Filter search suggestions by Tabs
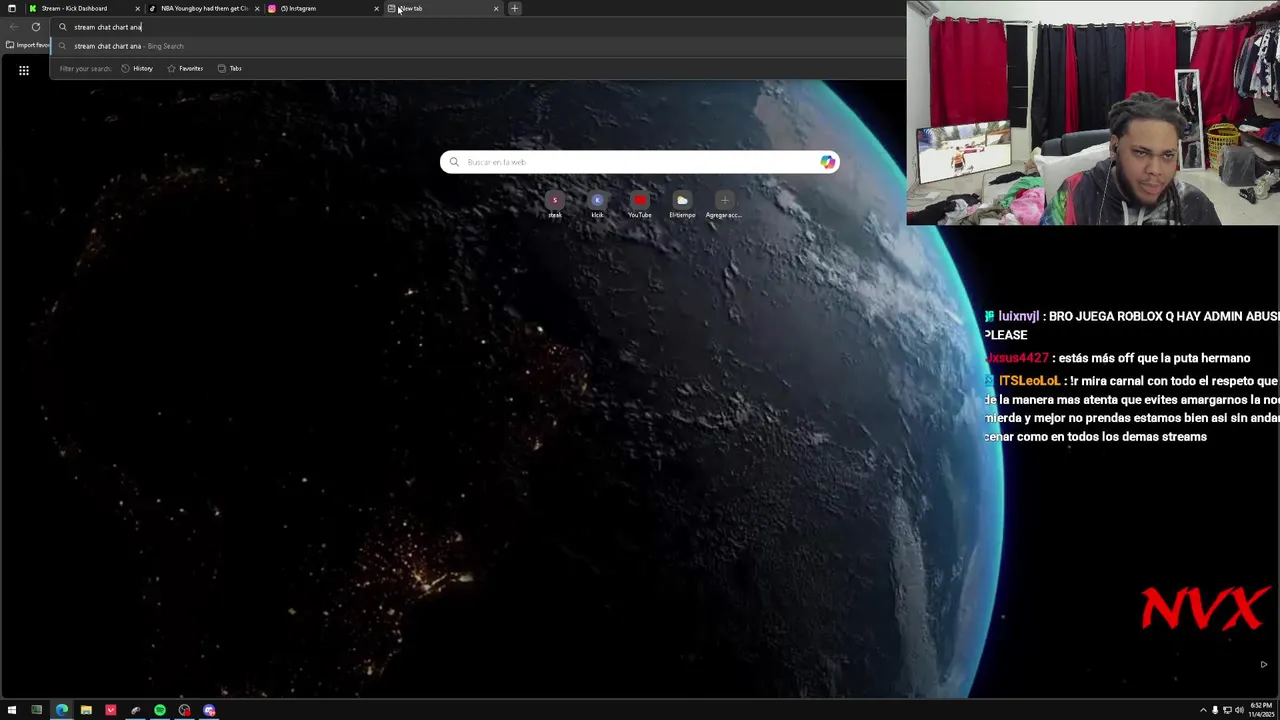1280x720 pixels. click(x=230, y=68)
